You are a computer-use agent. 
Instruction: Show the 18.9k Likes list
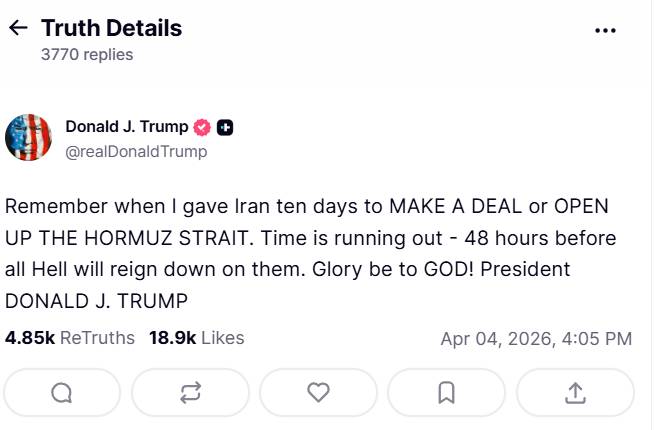coord(196,338)
